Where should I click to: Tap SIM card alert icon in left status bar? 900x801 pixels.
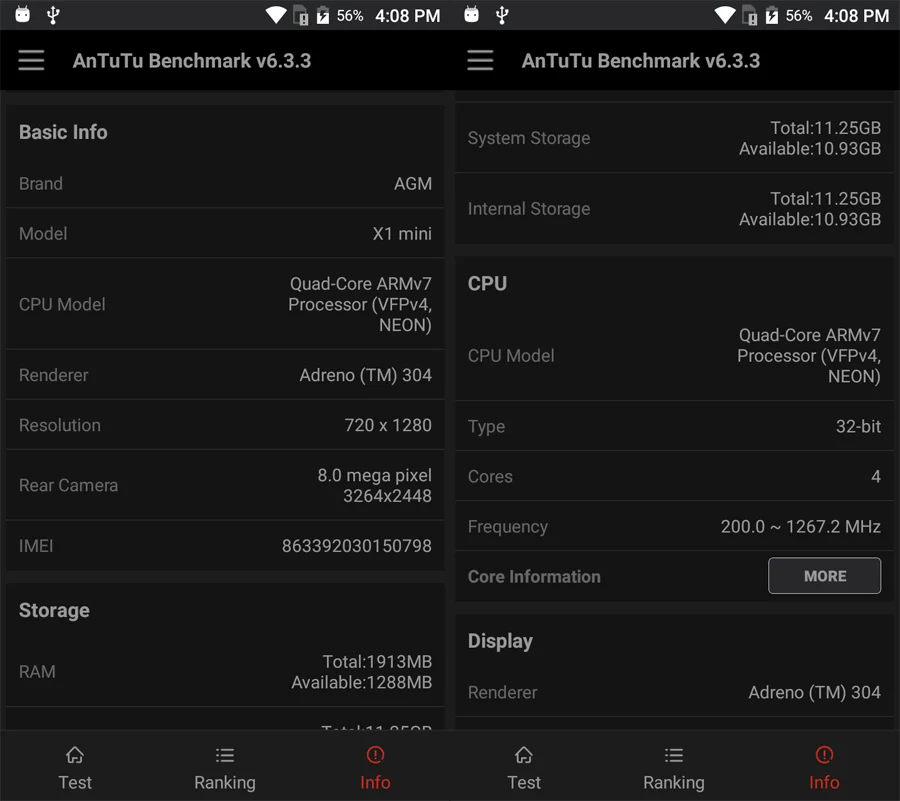(301, 15)
